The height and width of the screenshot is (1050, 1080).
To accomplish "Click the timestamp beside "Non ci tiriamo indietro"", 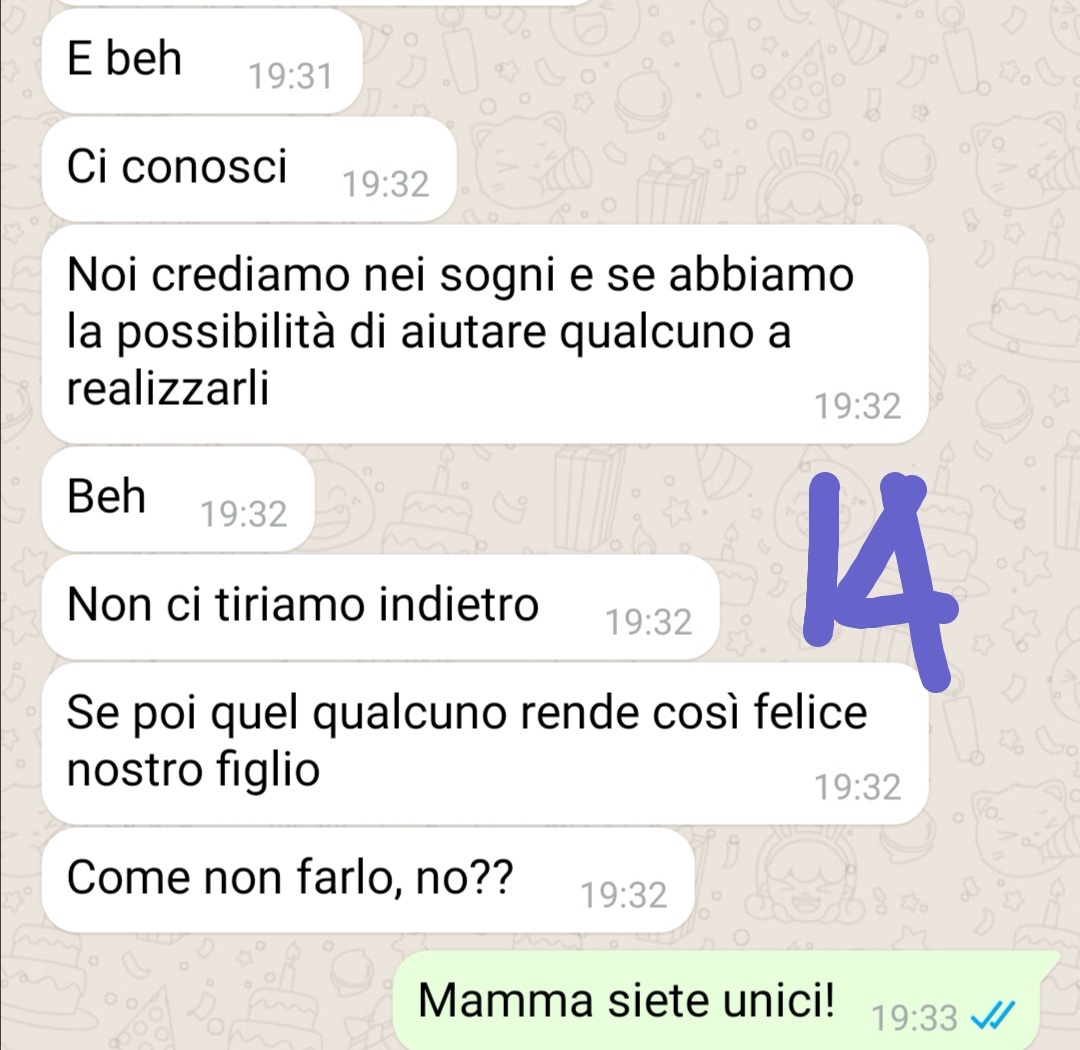I will [x=648, y=622].
